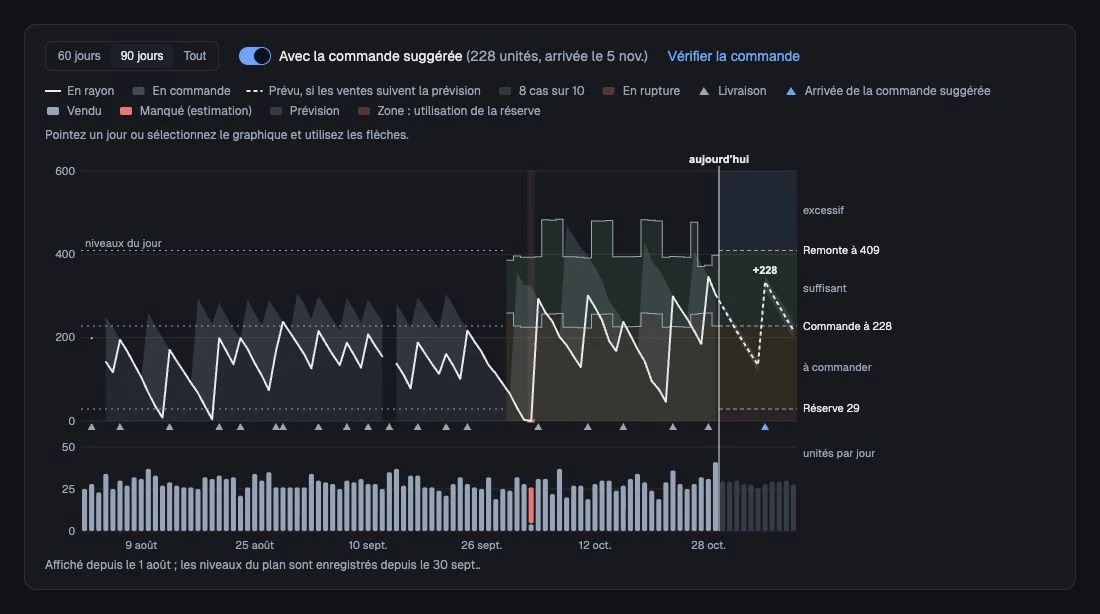This screenshot has width=1100, height=614.
Task: Select the 60 jours range tab
Action: tap(79, 56)
